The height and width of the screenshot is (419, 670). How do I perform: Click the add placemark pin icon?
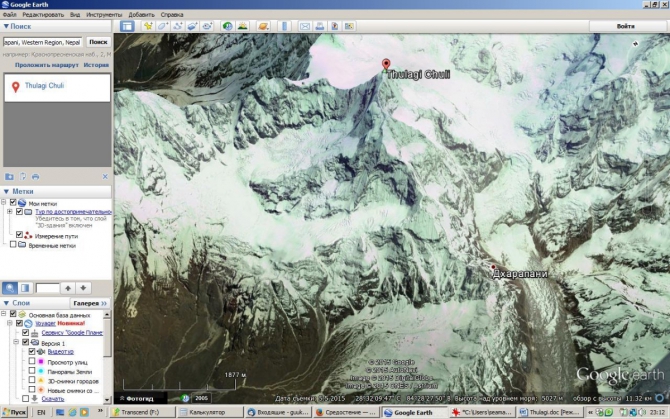148,26
